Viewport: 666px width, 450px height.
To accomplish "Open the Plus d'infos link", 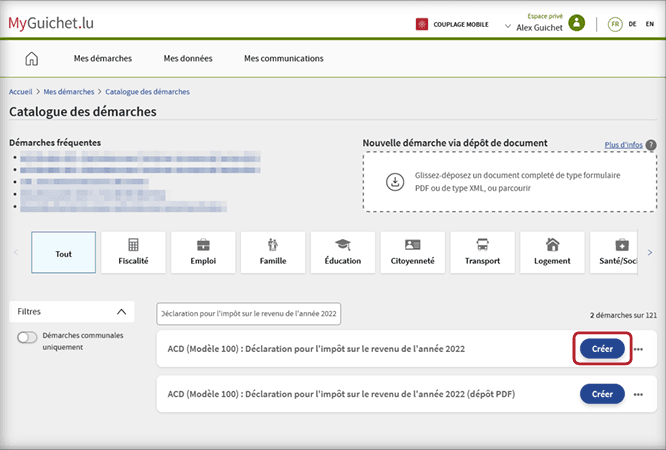I will pyautogui.click(x=623, y=145).
